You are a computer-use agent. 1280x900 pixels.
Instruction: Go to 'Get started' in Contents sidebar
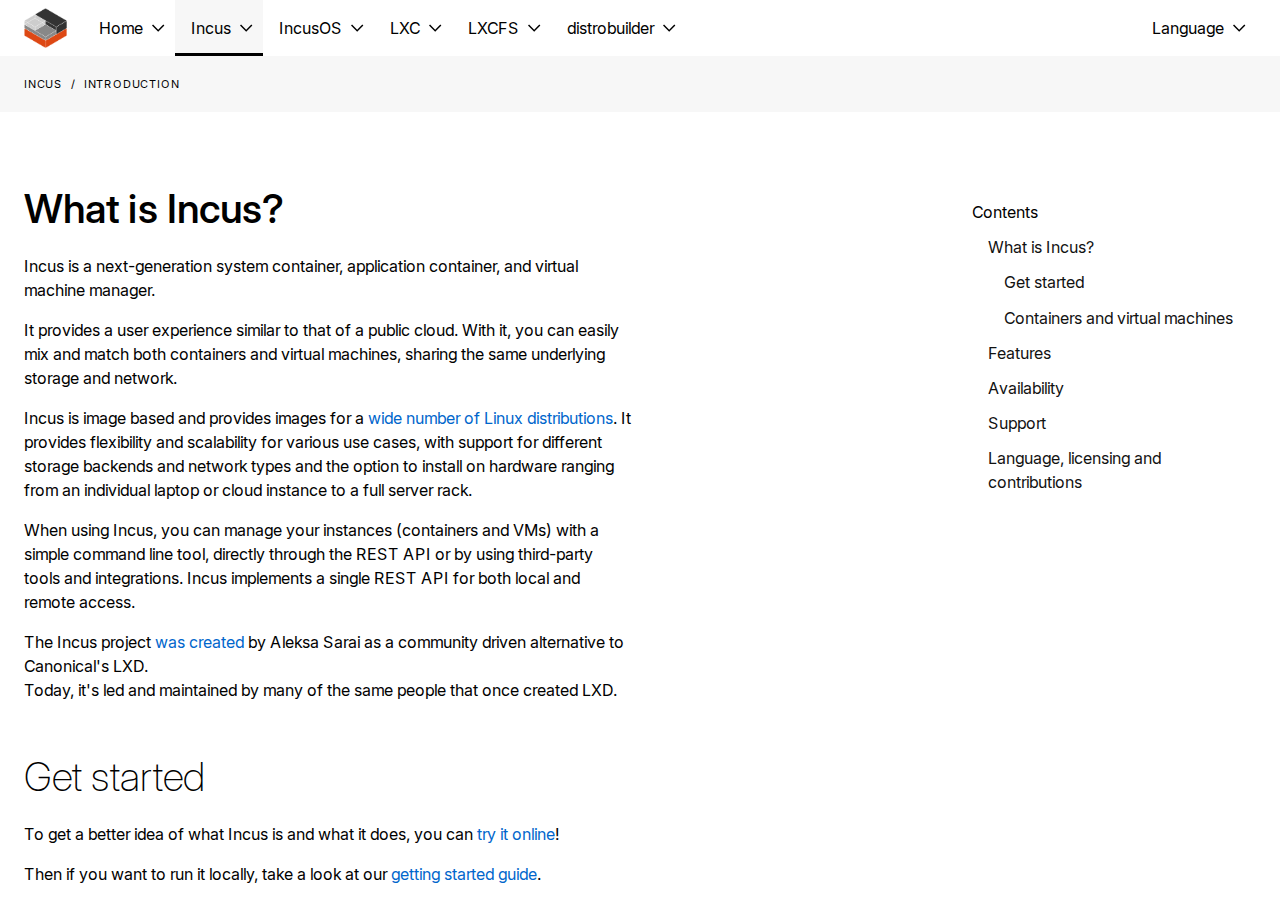pos(1044,282)
